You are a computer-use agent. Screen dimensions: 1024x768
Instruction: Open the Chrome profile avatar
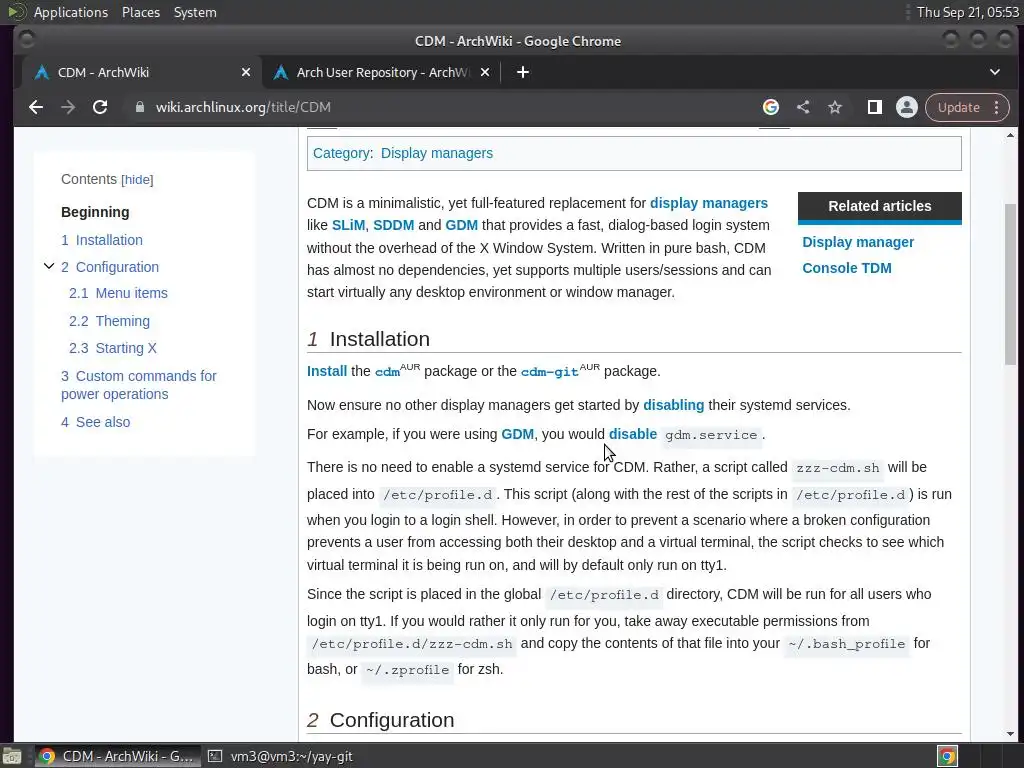pyautogui.click(x=906, y=107)
